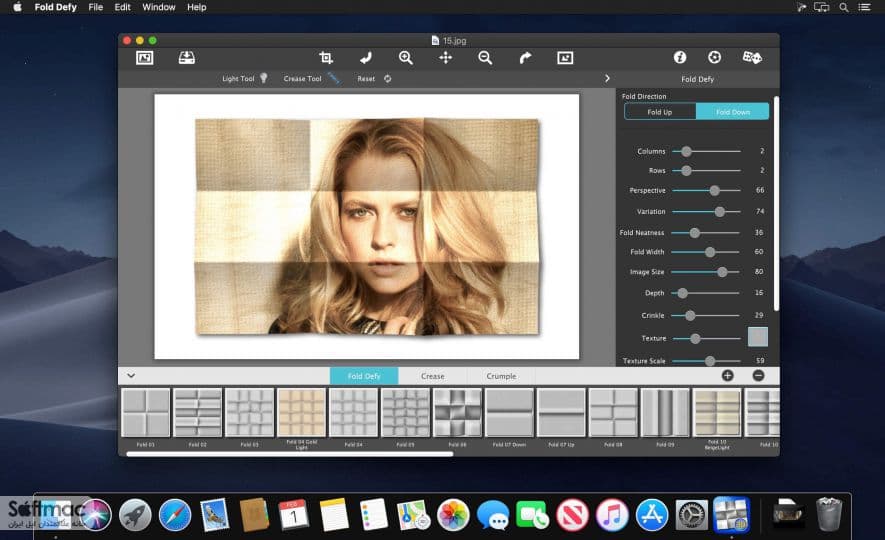Switch to the Fold Defy presets tab
The height and width of the screenshot is (540, 885).
tap(364, 376)
